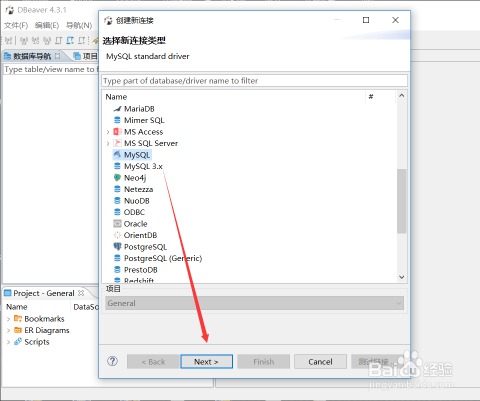The image size is (480, 401).
Task: Expand the ER Diagrams folder
Action: 8,330
